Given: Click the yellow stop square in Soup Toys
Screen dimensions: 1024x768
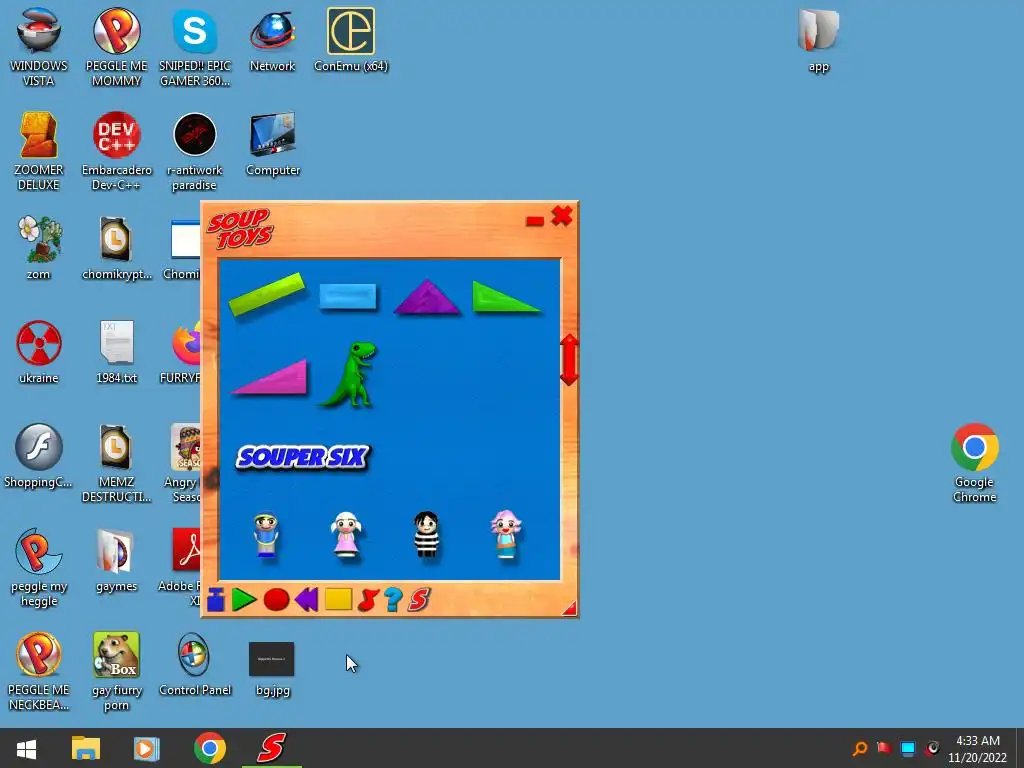Looking at the screenshot, I should pos(338,600).
